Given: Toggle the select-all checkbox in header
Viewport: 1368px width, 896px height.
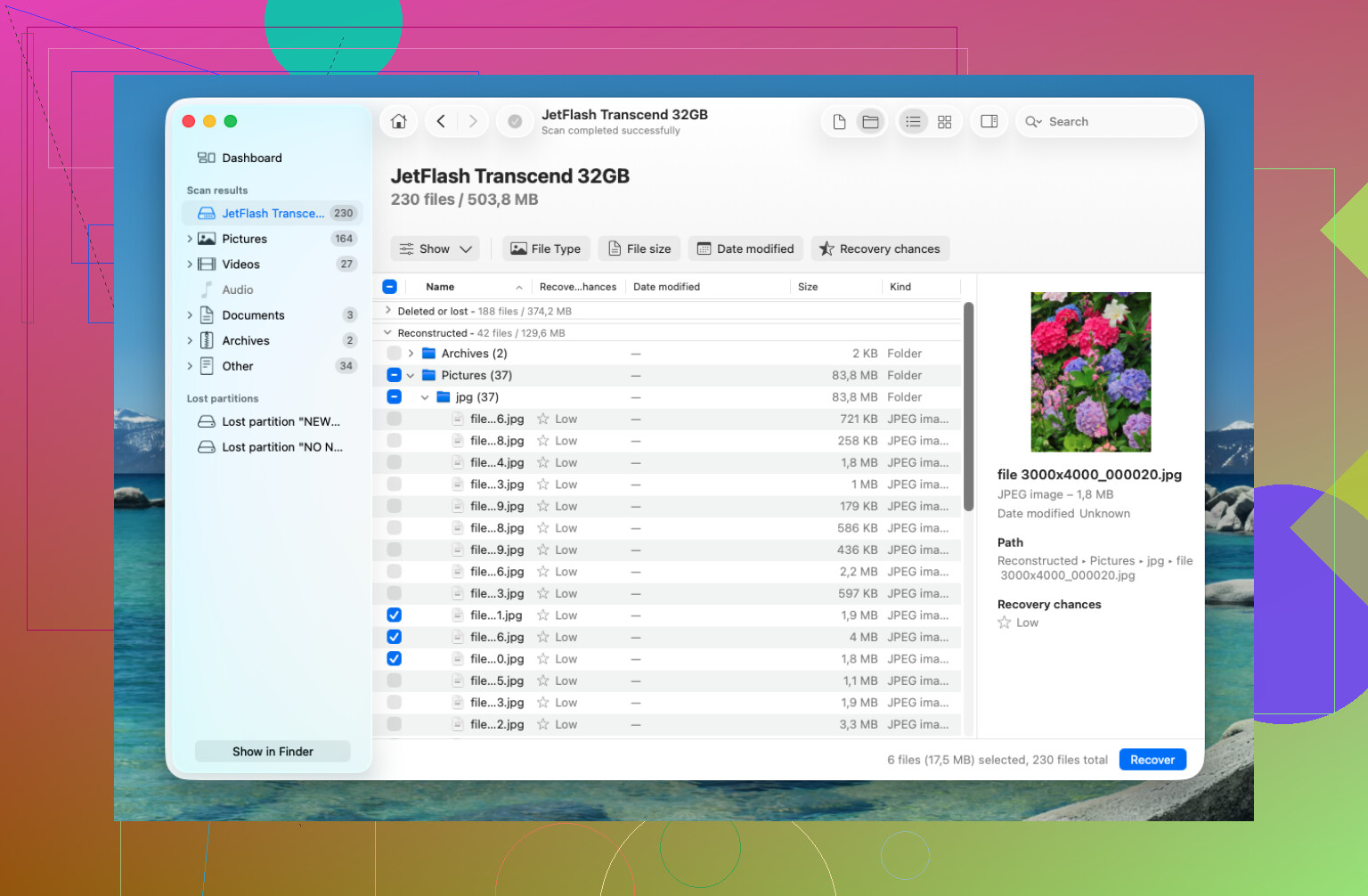Looking at the screenshot, I should pyautogui.click(x=389, y=287).
